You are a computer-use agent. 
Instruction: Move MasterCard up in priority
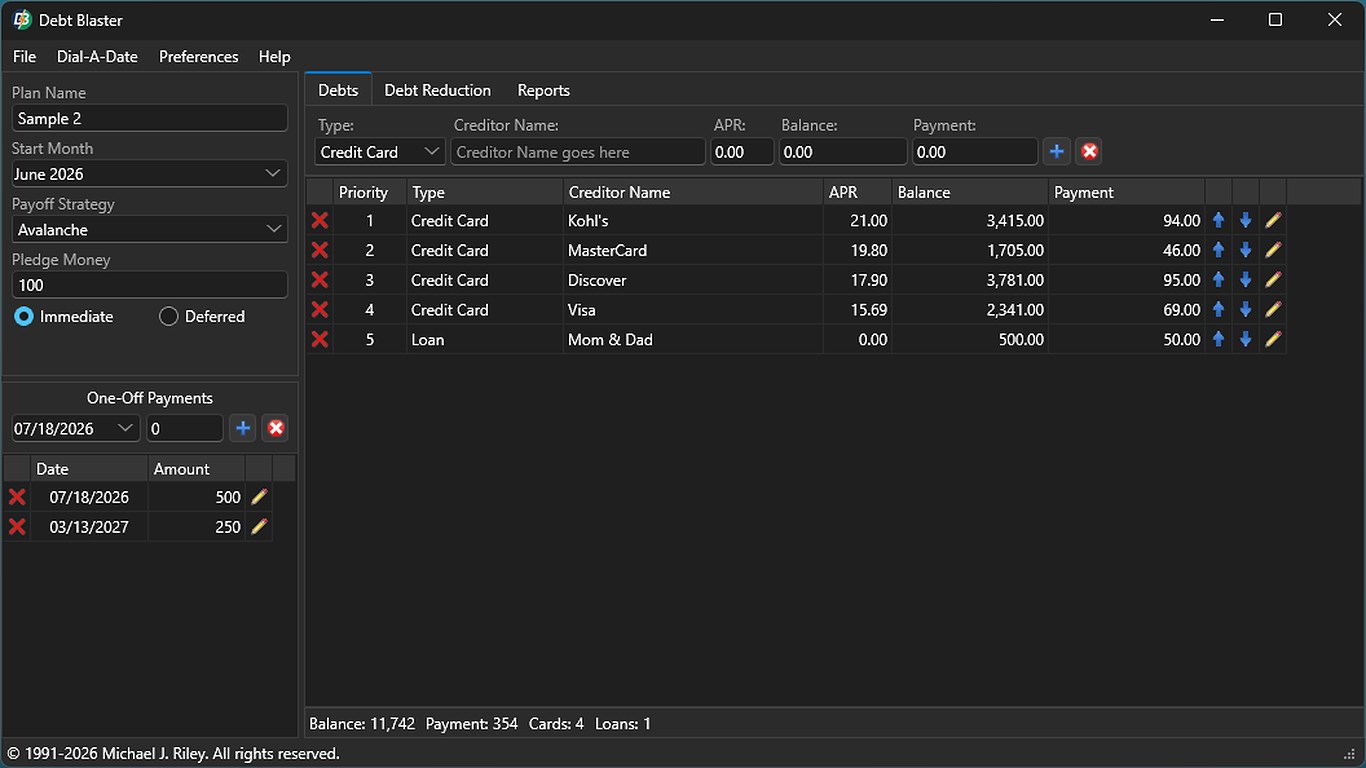point(1219,251)
